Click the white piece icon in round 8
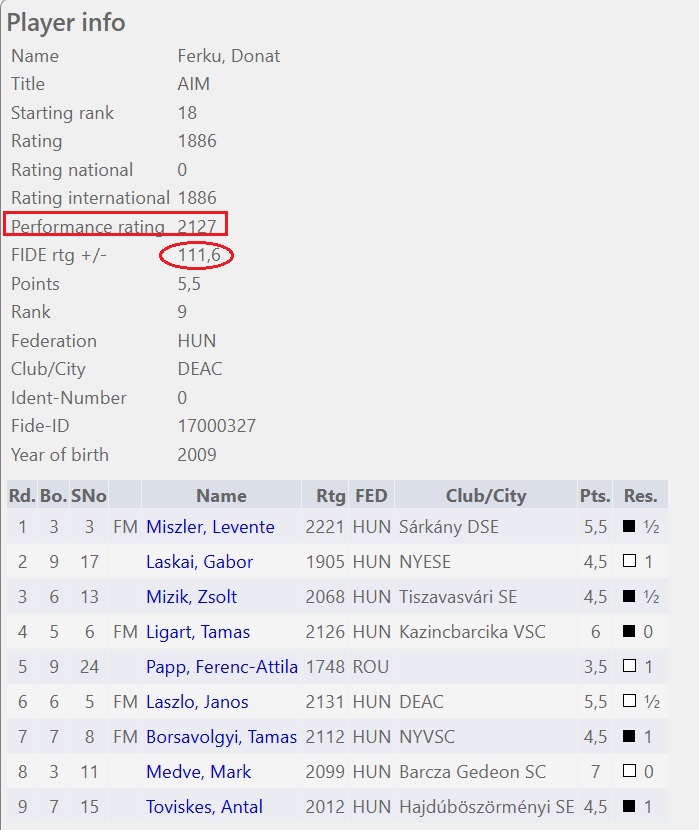The image size is (699, 830). pyautogui.click(x=629, y=772)
